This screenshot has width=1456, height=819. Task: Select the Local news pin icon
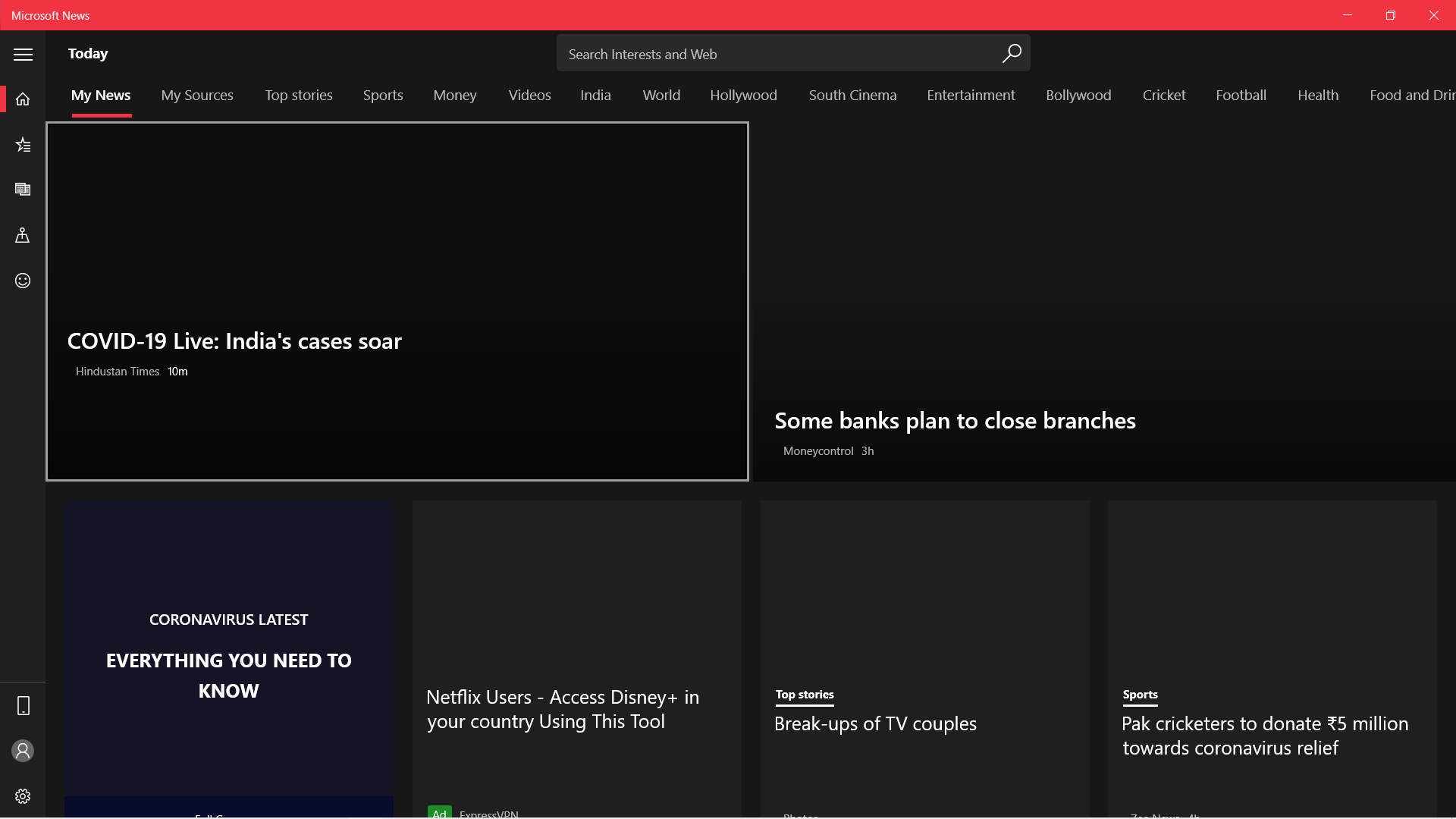coord(24,235)
